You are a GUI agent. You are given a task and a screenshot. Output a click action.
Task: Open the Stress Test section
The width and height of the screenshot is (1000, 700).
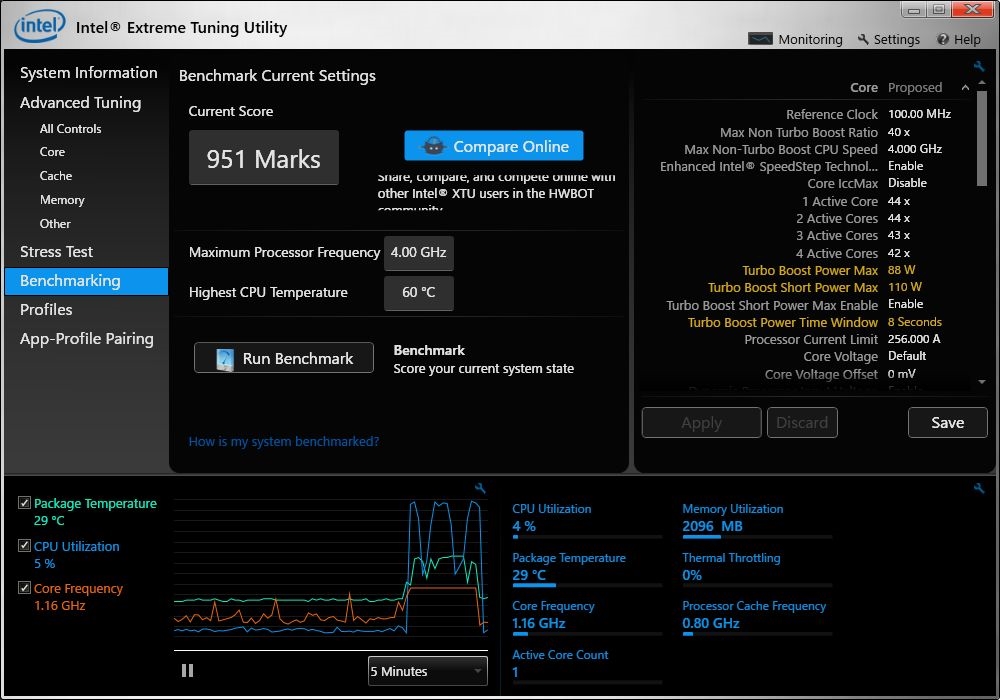[x=56, y=252]
